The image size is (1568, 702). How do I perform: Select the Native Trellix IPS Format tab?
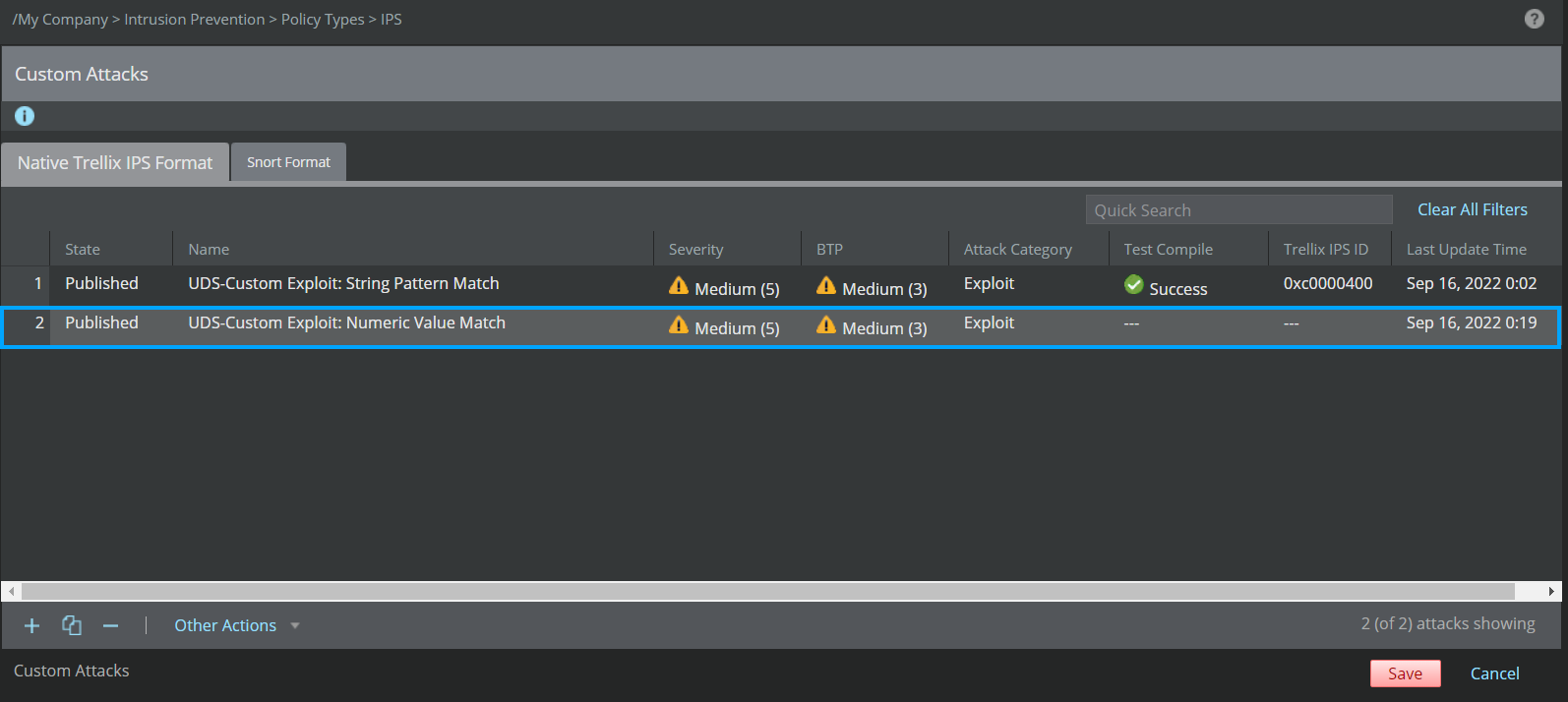pos(115,163)
